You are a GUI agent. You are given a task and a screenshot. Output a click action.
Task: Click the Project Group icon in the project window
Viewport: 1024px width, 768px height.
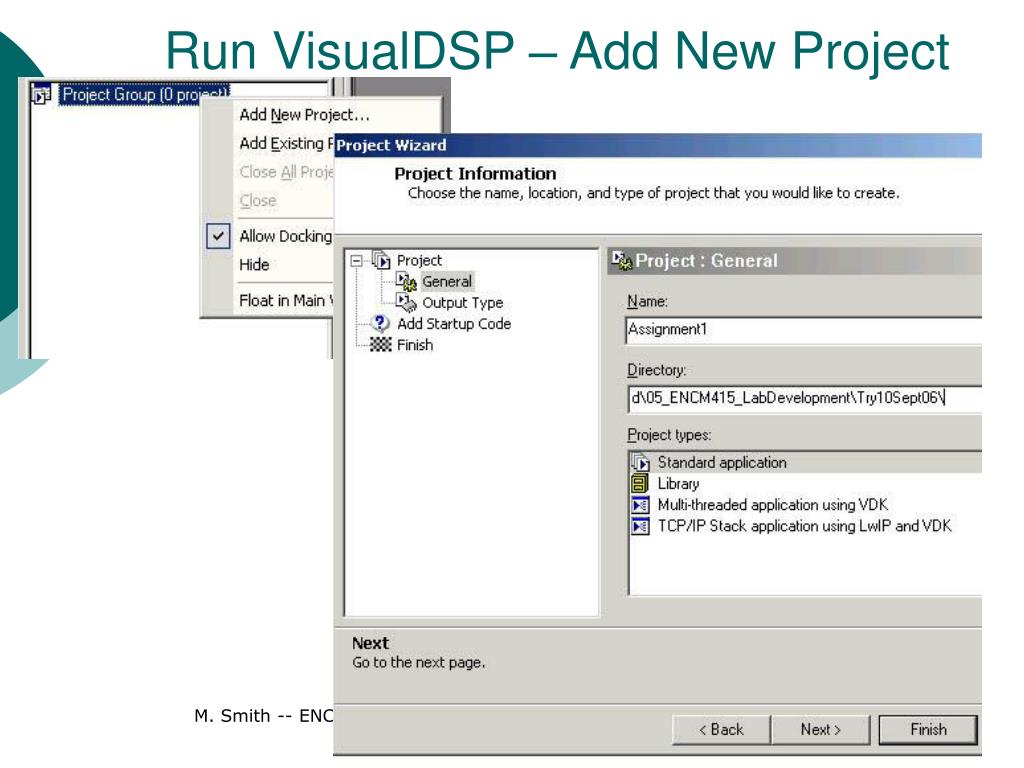(41, 95)
